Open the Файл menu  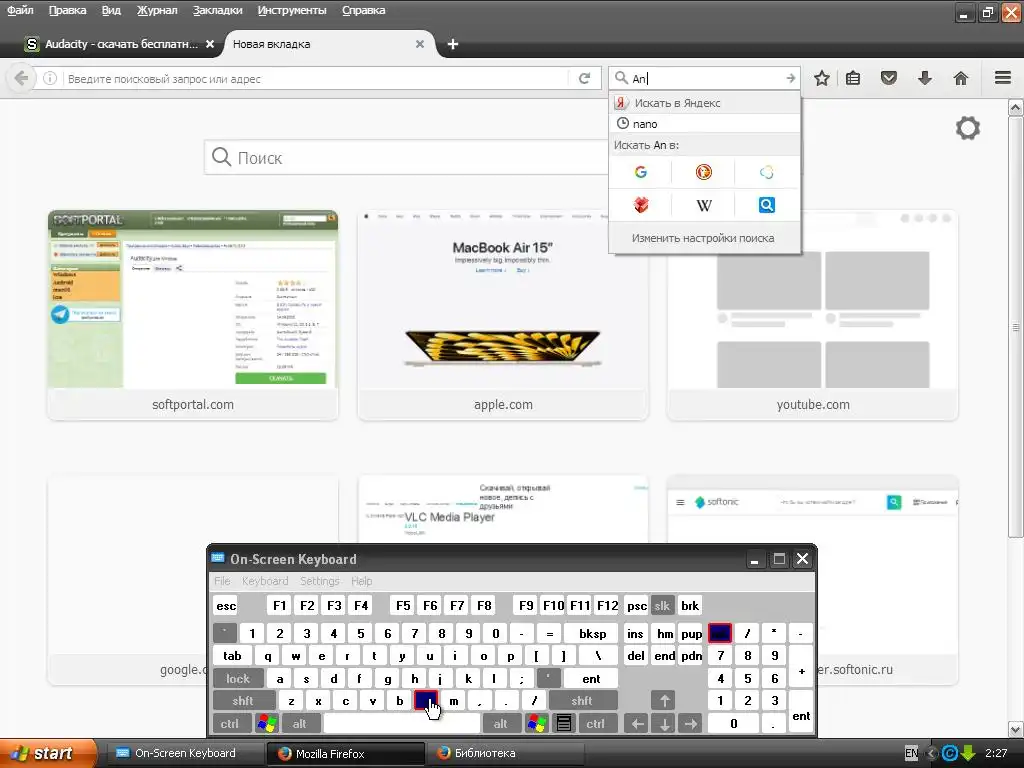(20, 10)
